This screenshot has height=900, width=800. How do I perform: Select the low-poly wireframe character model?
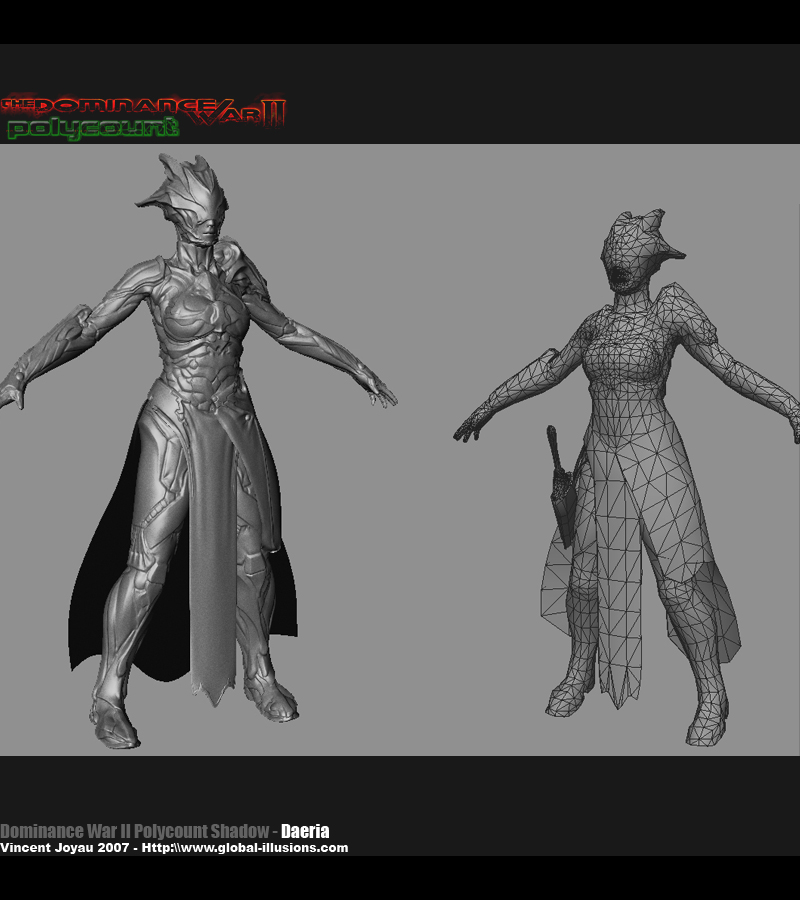click(x=627, y=478)
